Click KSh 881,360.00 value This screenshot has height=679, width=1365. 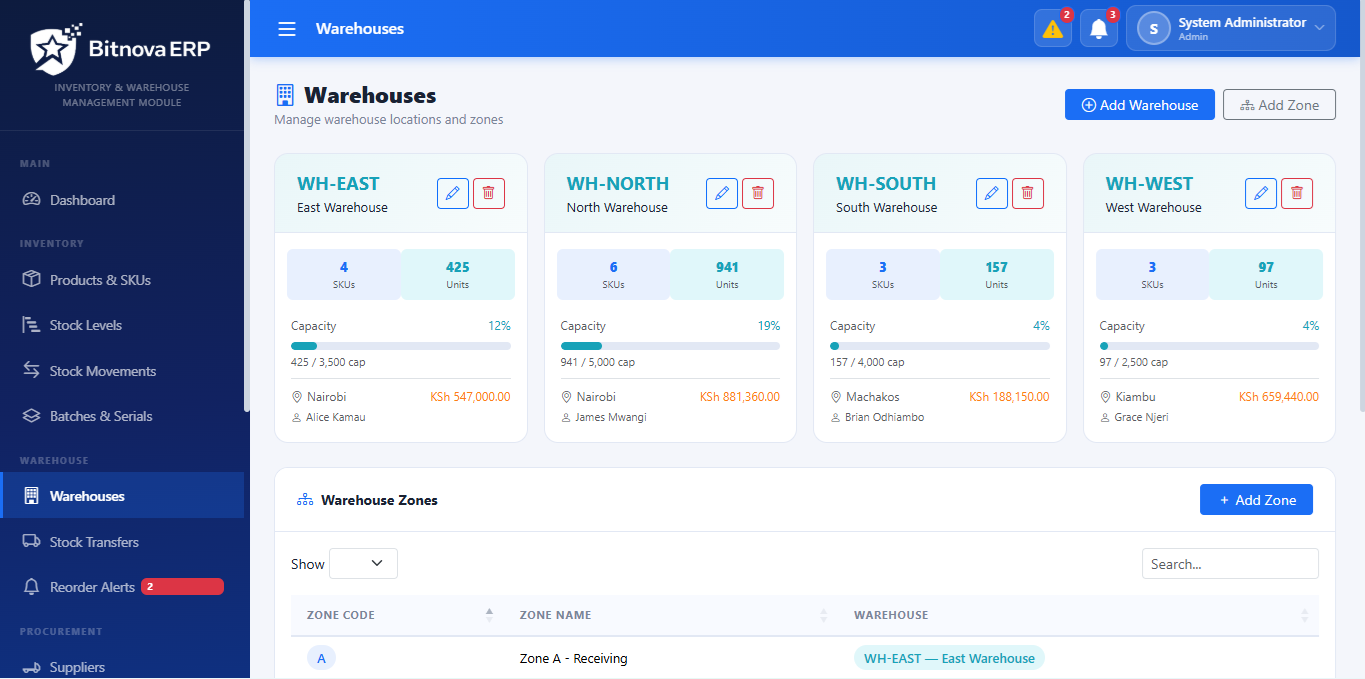click(740, 397)
